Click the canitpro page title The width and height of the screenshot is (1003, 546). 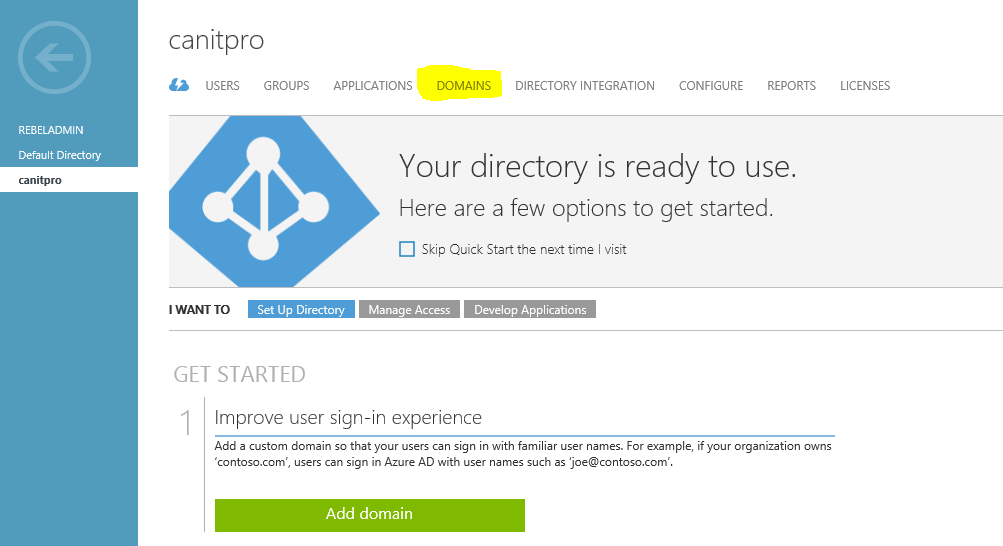(216, 40)
